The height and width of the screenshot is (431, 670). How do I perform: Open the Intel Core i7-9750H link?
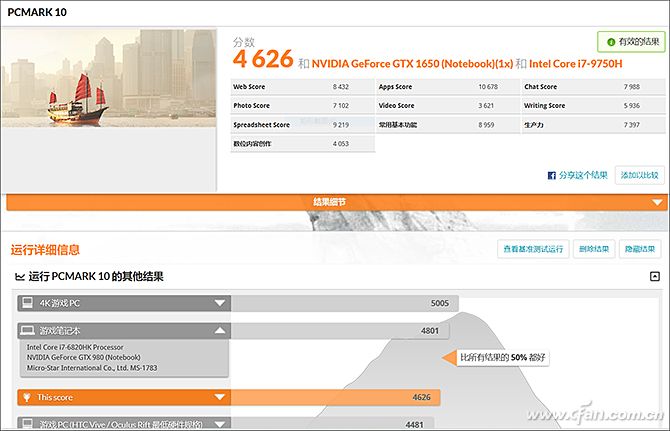576,64
